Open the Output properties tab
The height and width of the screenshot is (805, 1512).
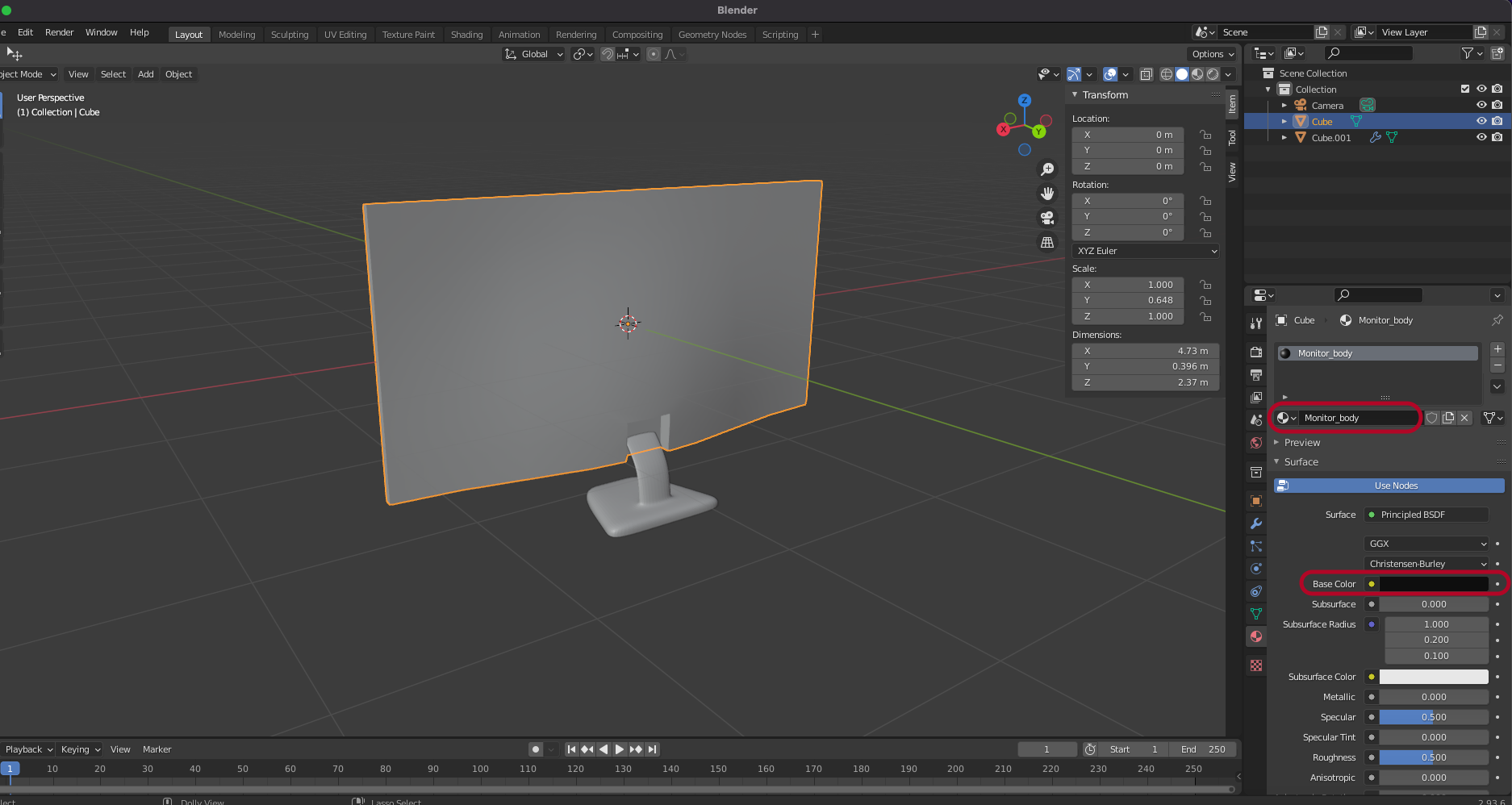1256,375
